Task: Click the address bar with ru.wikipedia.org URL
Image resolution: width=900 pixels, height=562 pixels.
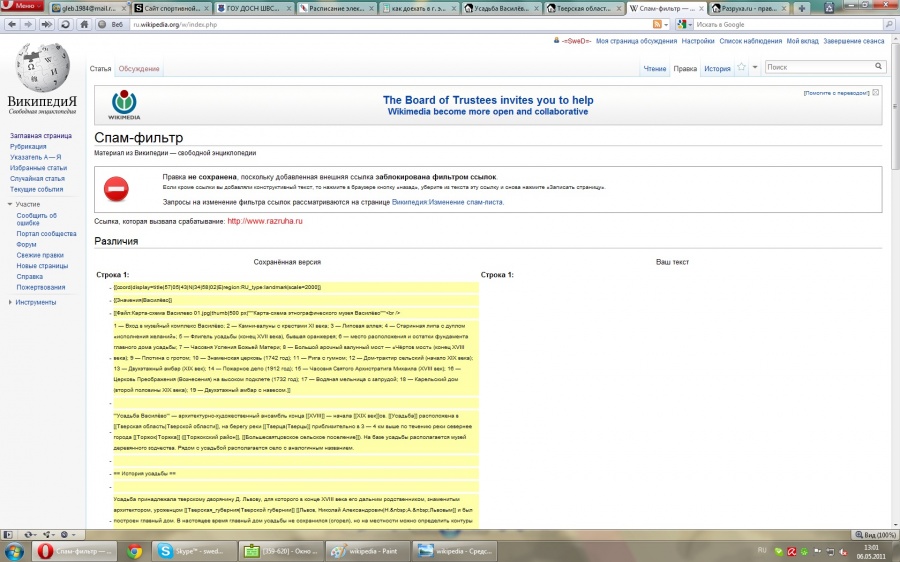Action: pyautogui.click(x=390, y=25)
